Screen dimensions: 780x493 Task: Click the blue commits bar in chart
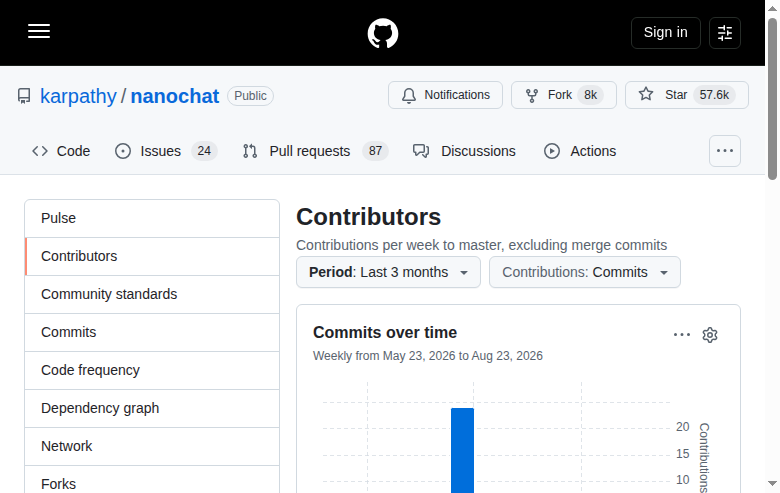point(462,450)
